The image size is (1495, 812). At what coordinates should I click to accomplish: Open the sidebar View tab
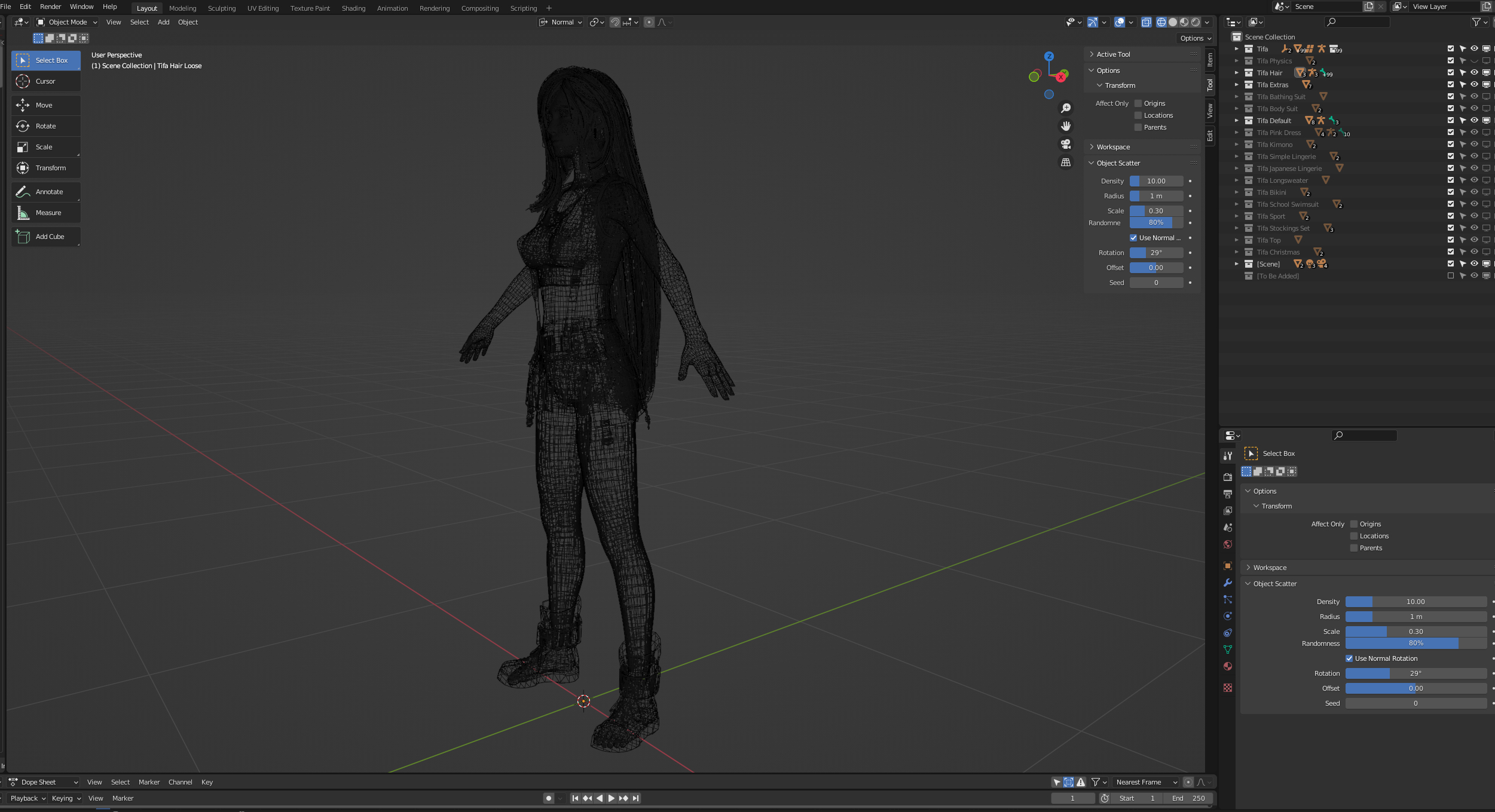click(x=1210, y=110)
